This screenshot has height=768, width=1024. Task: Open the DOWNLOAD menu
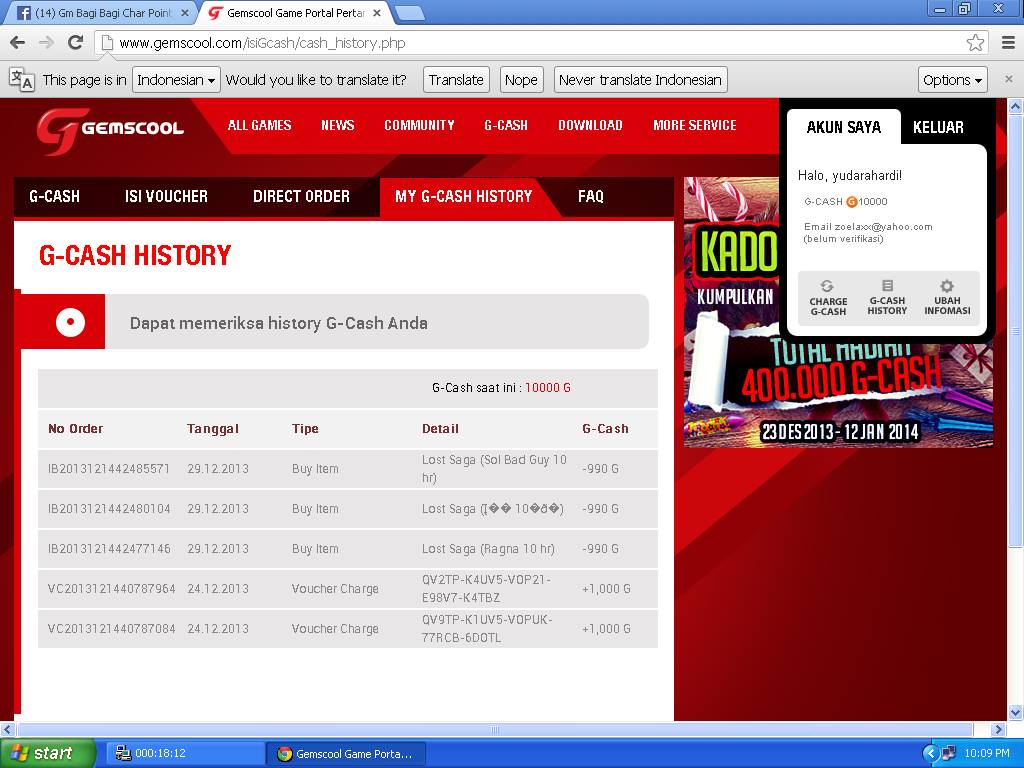tap(590, 125)
